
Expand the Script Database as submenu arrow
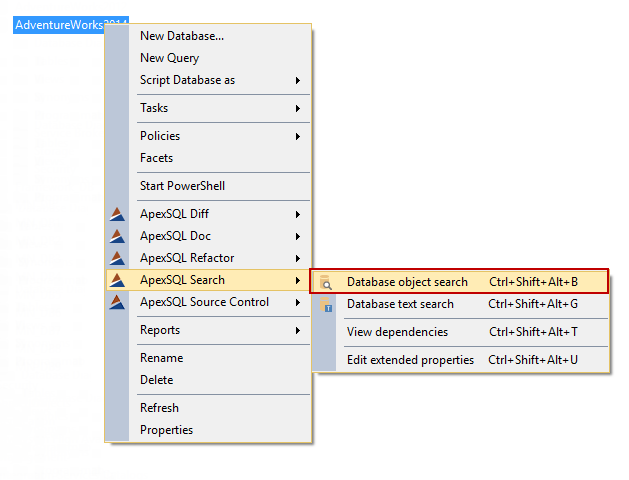click(x=298, y=81)
